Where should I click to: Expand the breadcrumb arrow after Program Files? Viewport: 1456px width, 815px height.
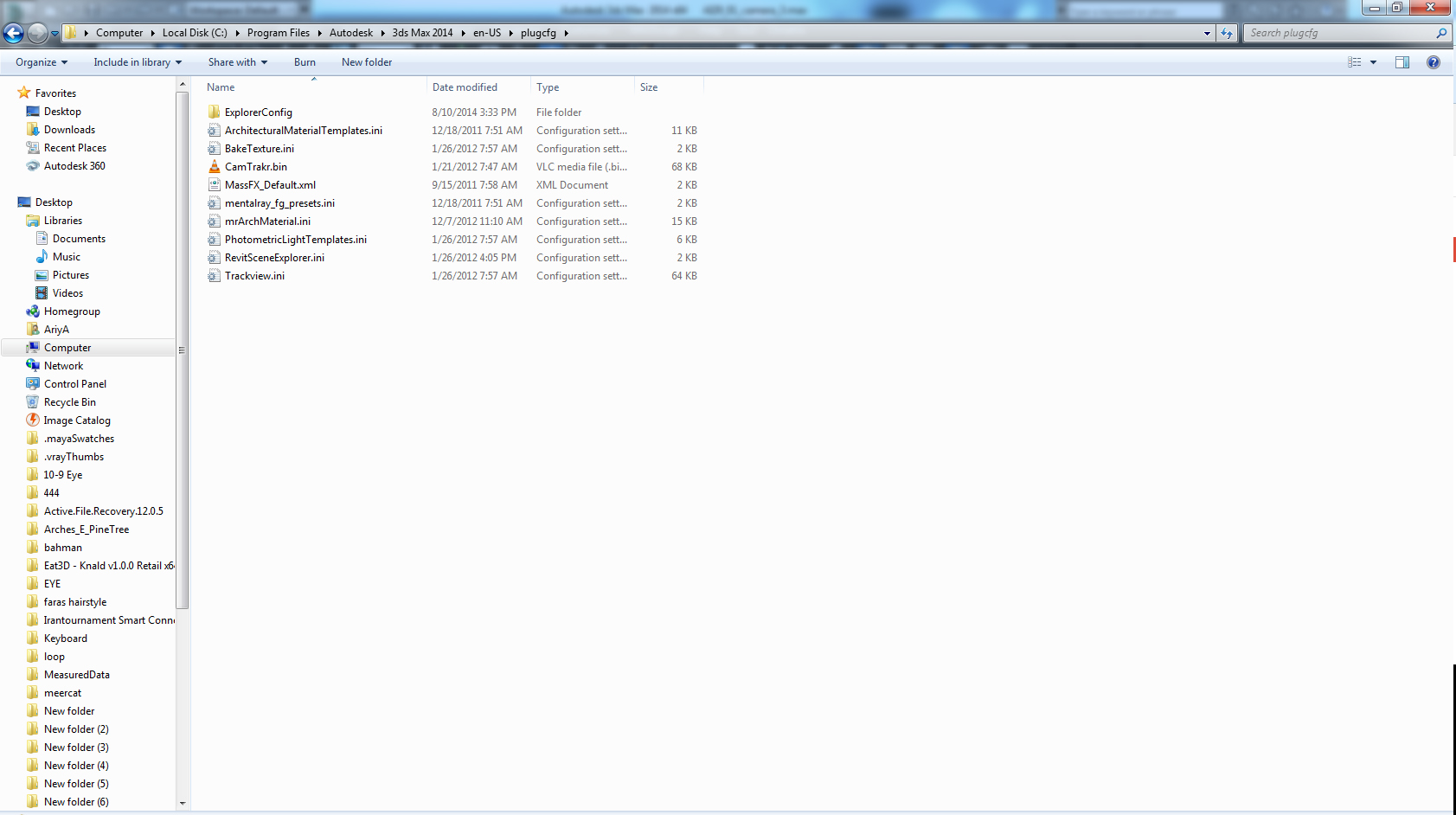(319, 33)
